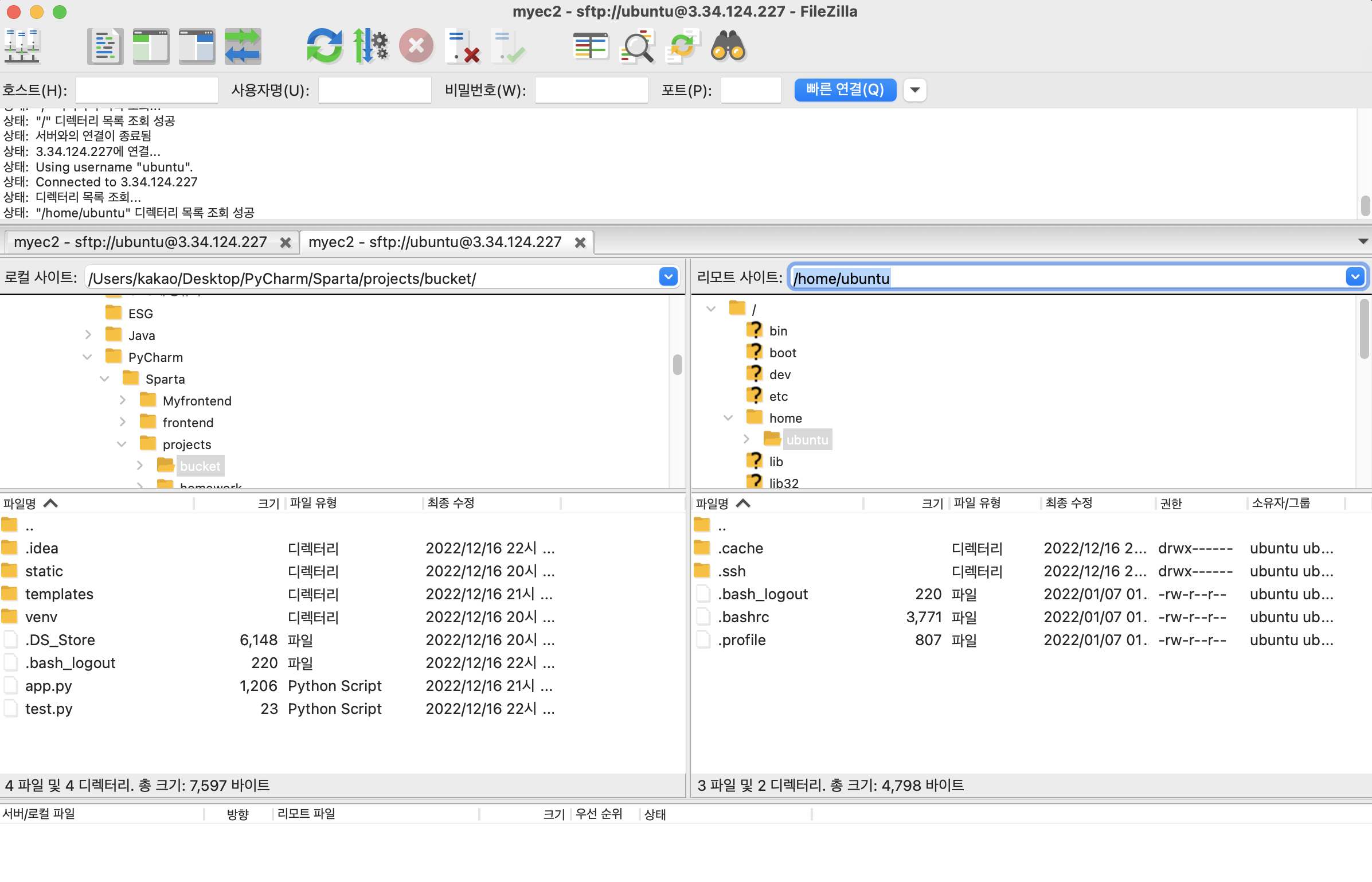Disconnect from the current server
The width and height of the screenshot is (1372, 882).
pos(462,46)
